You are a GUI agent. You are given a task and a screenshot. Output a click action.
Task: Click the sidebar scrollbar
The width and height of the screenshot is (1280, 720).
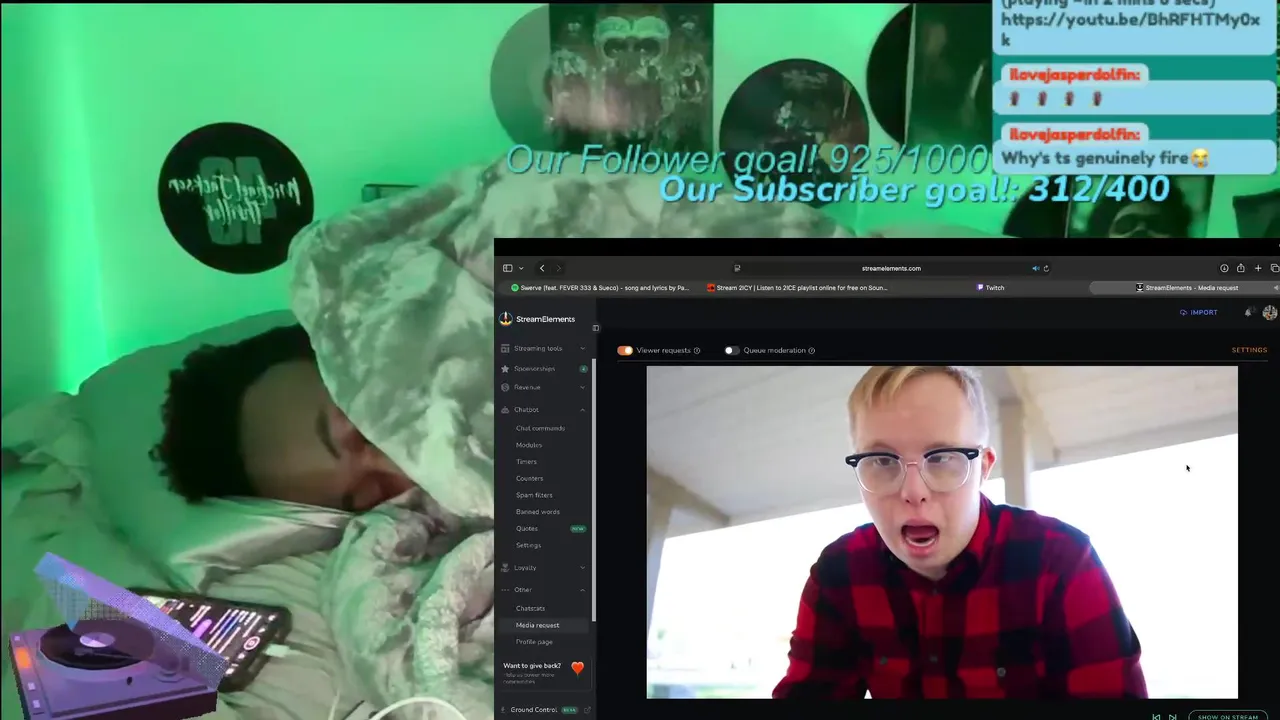(594, 490)
